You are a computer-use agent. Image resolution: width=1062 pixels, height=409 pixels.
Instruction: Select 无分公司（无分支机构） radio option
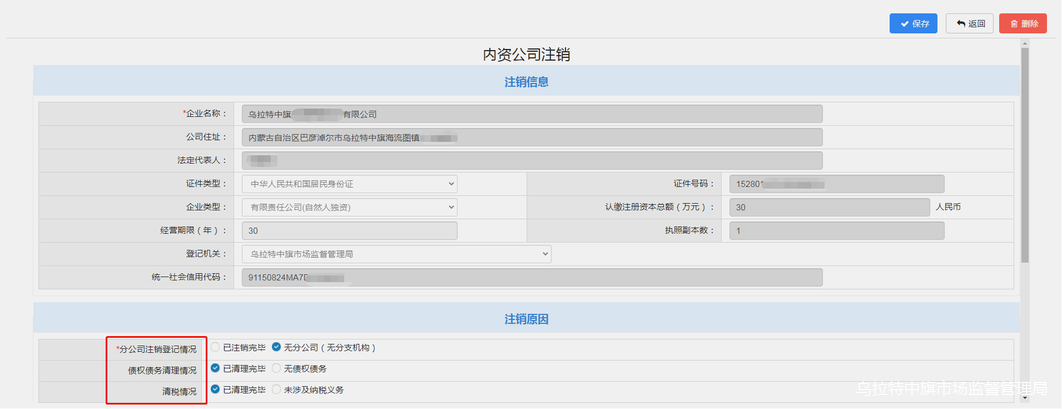277,348
